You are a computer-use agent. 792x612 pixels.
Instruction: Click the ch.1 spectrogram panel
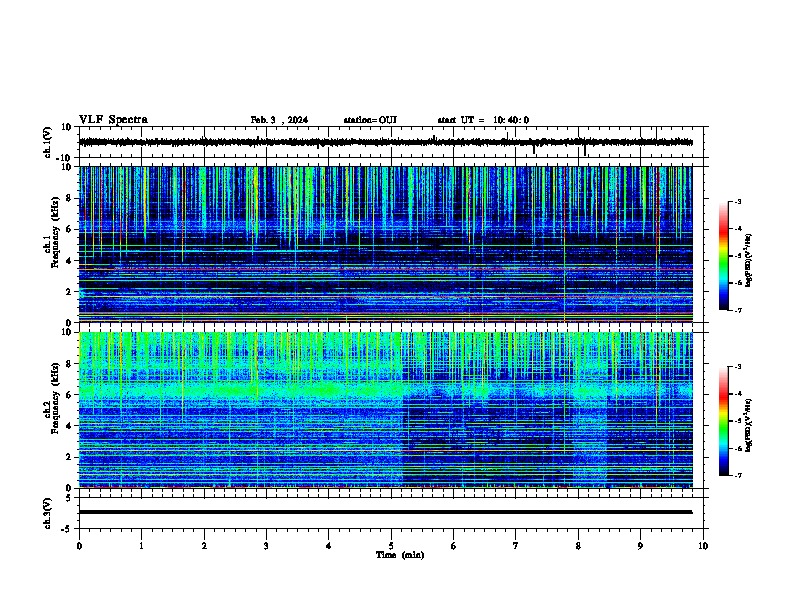385,244
